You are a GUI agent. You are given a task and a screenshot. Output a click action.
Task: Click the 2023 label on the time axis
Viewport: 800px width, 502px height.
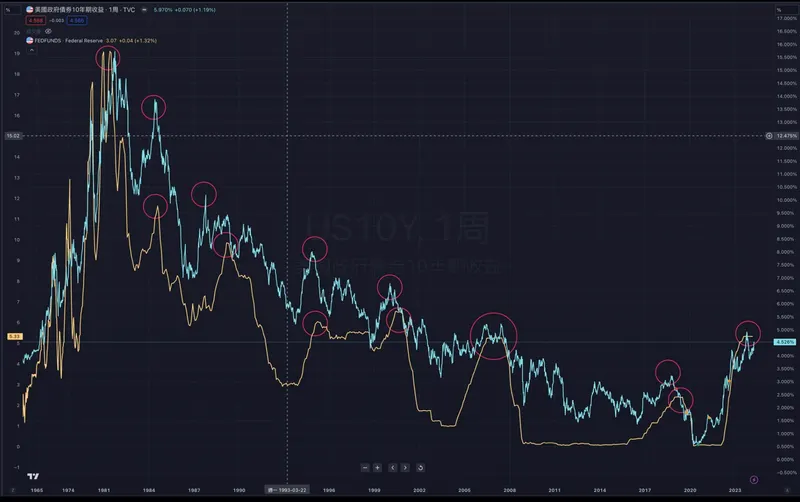735,490
